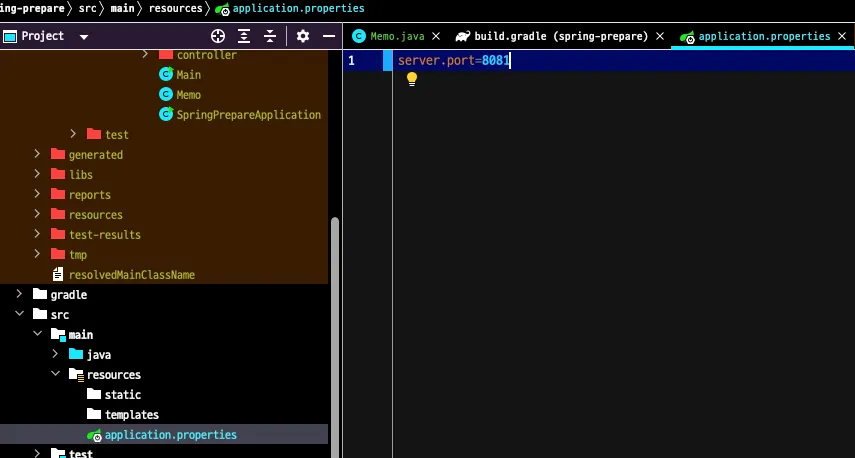Open Project panel settings gear
This screenshot has width=855, height=458.
pyautogui.click(x=303, y=36)
